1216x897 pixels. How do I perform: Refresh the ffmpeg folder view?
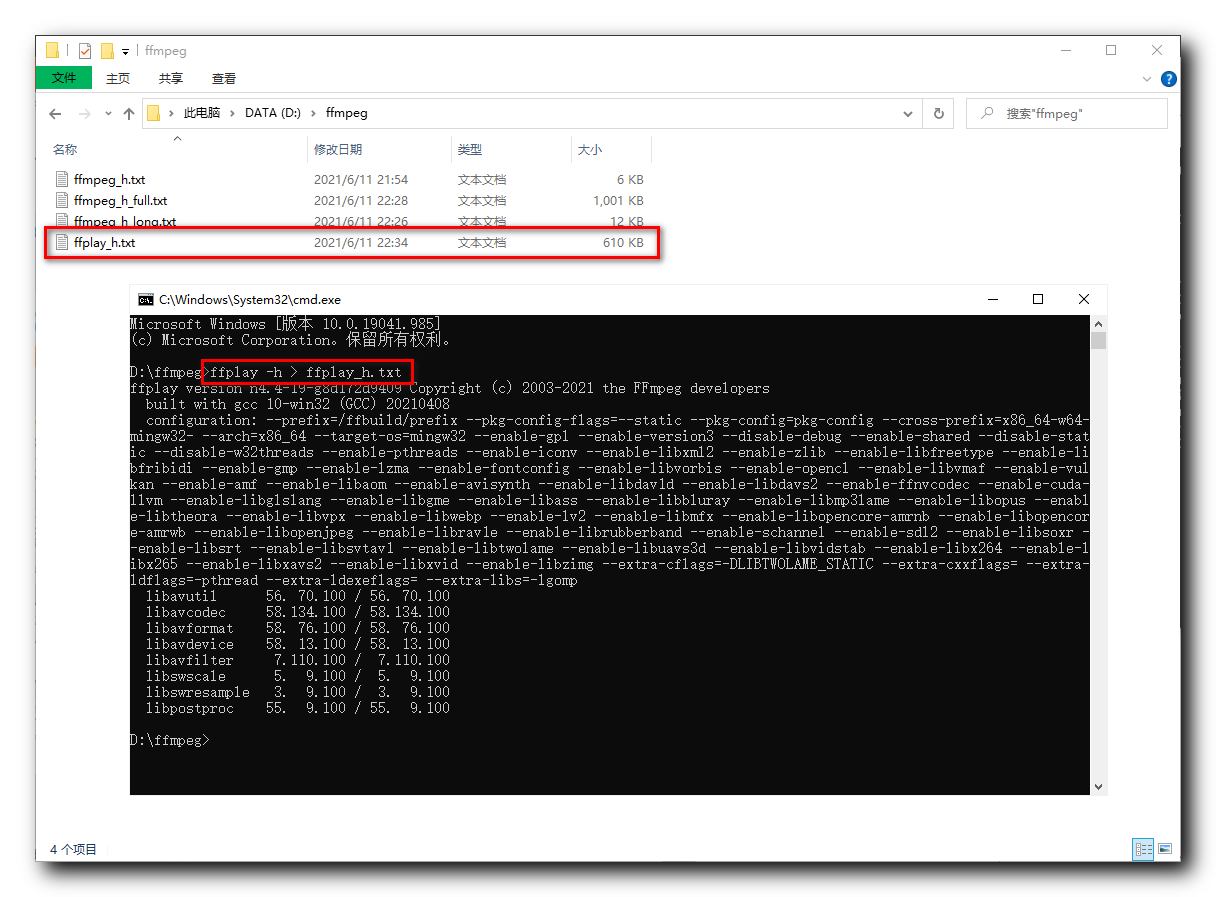pyautogui.click(x=938, y=114)
